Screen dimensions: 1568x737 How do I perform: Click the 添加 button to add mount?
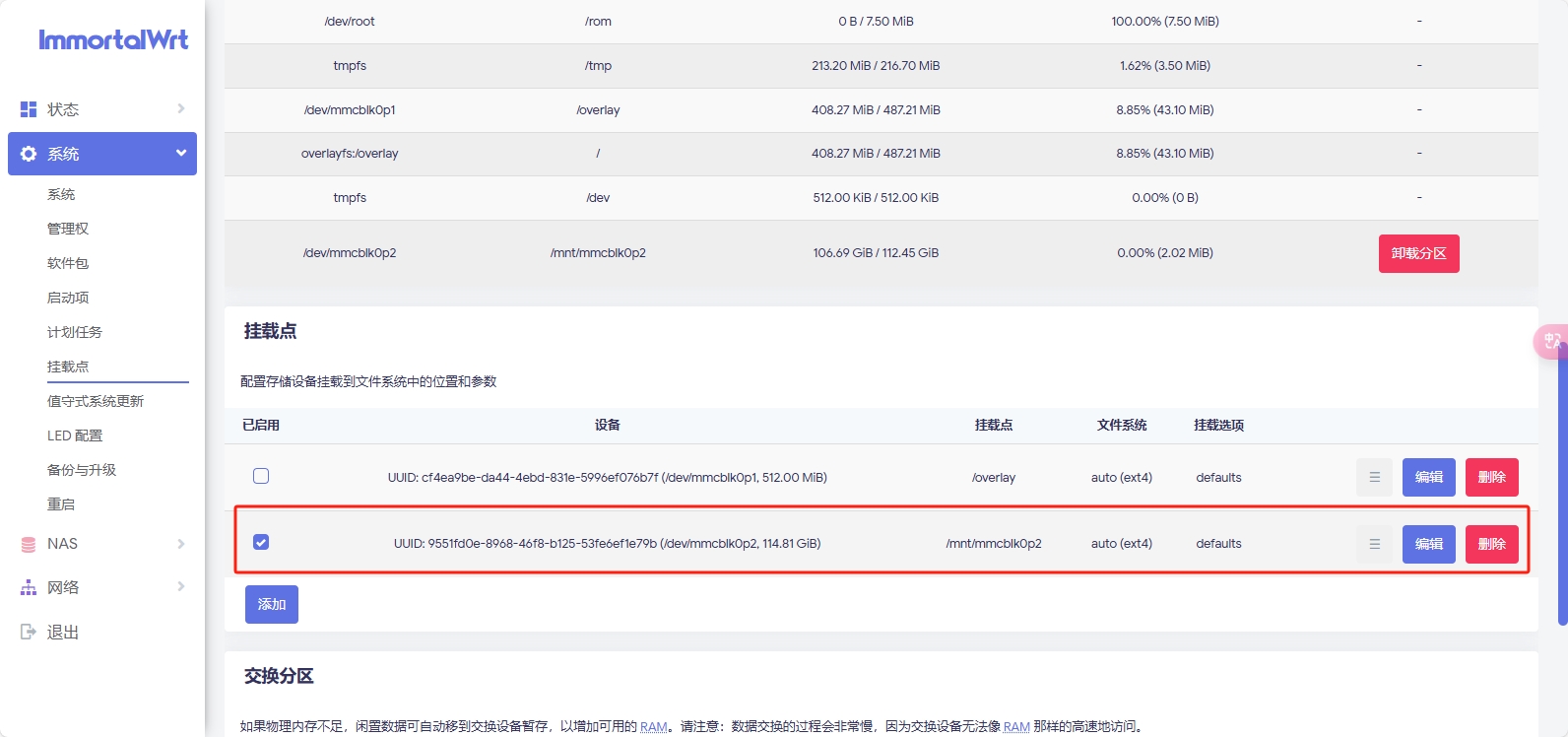click(x=272, y=604)
